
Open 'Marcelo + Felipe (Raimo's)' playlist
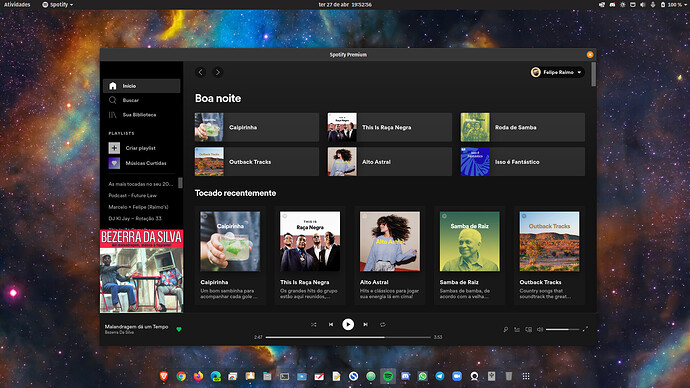[x=138, y=207]
